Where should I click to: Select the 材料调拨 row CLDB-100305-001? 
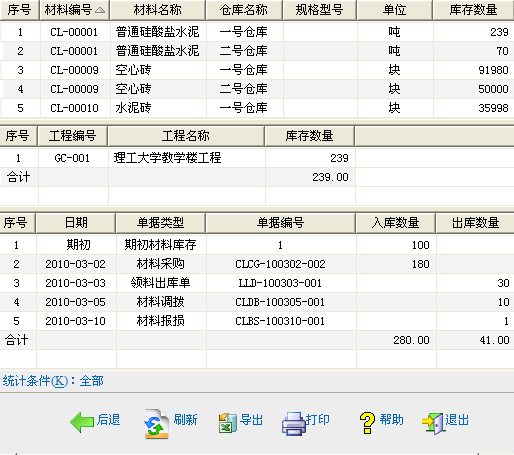257,302
